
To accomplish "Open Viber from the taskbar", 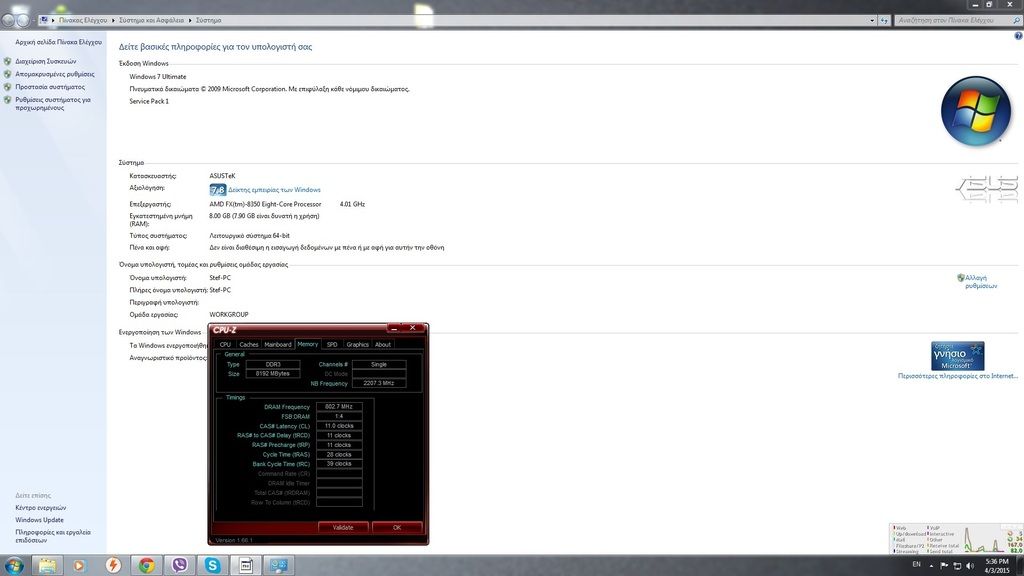I will pos(180,565).
